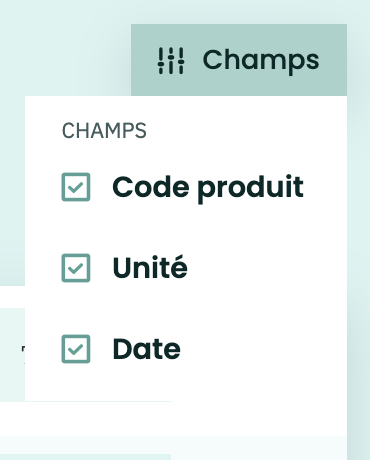Click the CHAMPS section heading
Image resolution: width=370 pixels, height=460 pixels.
(104, 131)
